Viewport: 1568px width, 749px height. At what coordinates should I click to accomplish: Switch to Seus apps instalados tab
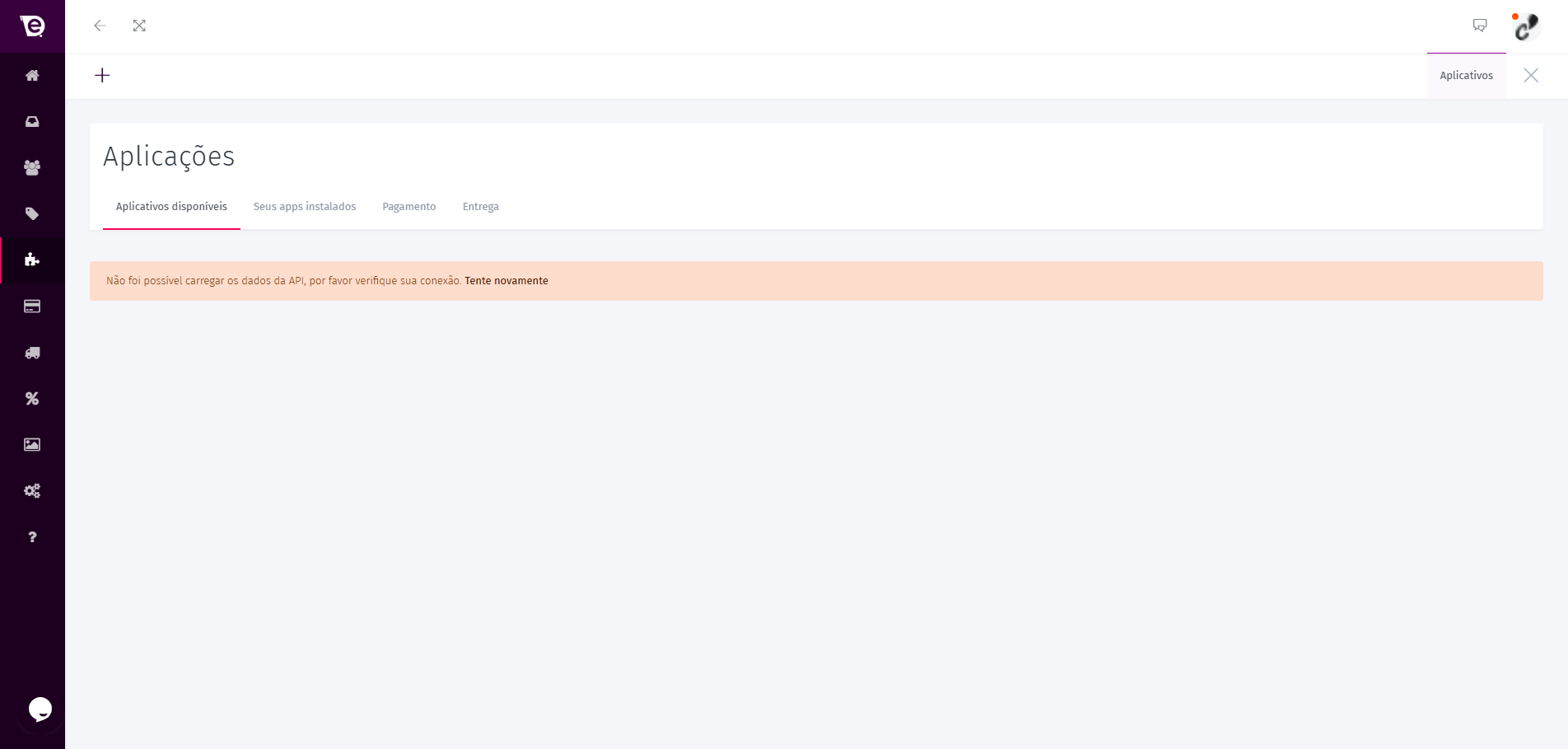pyautogui.click(x=305, y=207)
